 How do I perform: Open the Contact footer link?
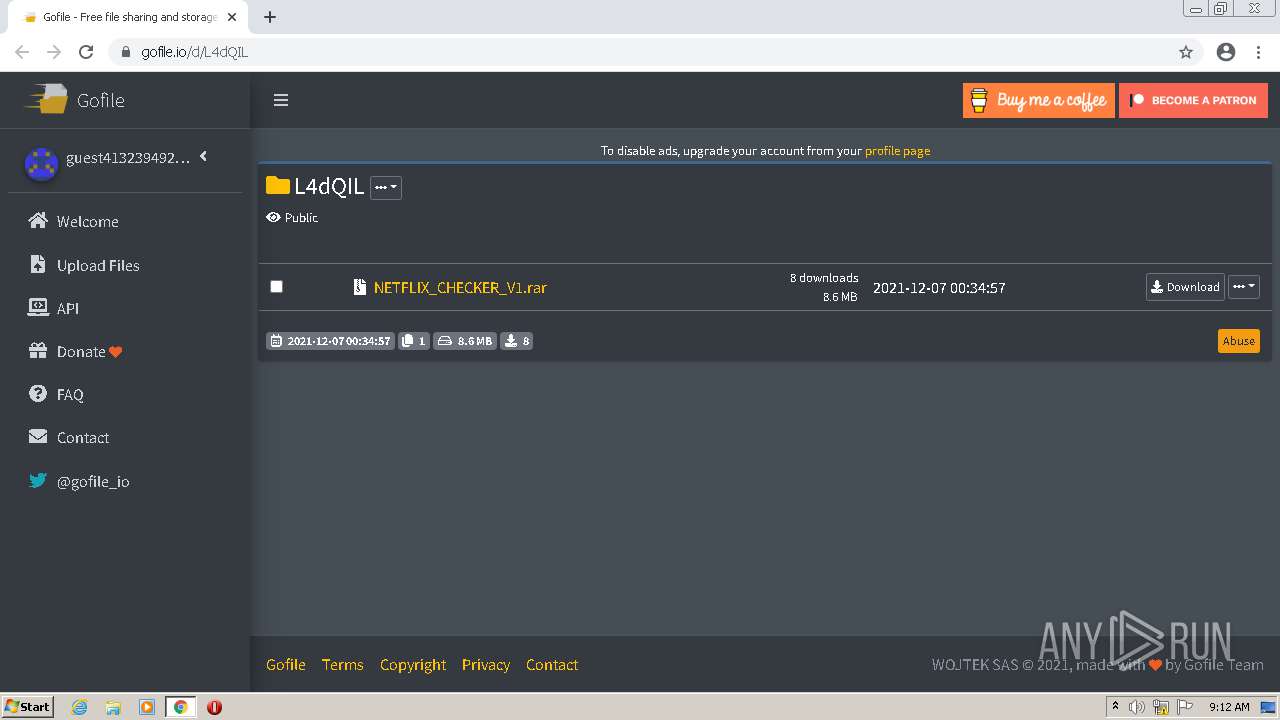[x=552, y=665]
